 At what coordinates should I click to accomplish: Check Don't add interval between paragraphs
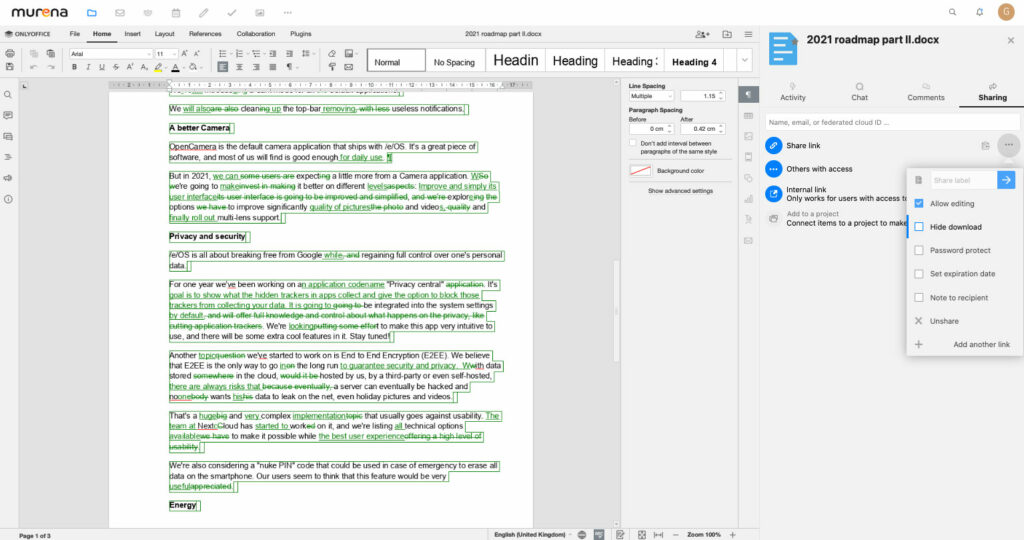pyautogui.click(x=632, y=143)
